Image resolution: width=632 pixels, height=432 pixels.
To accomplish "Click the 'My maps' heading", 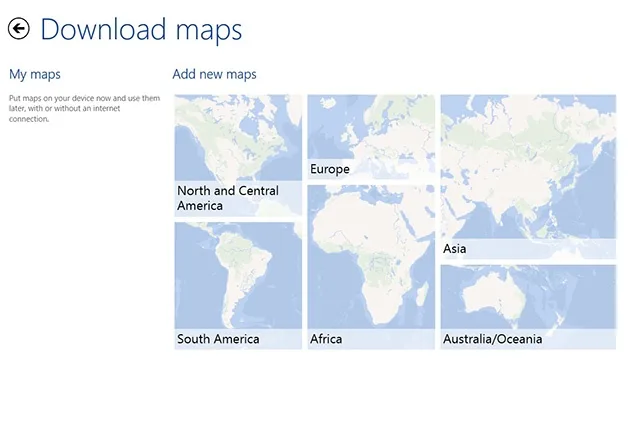I will pyautogui.click(x=35, y=75).
